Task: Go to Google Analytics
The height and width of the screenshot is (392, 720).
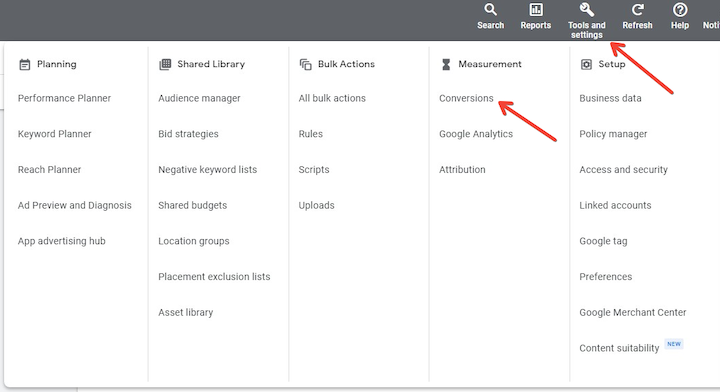Action: coord(476,134)
